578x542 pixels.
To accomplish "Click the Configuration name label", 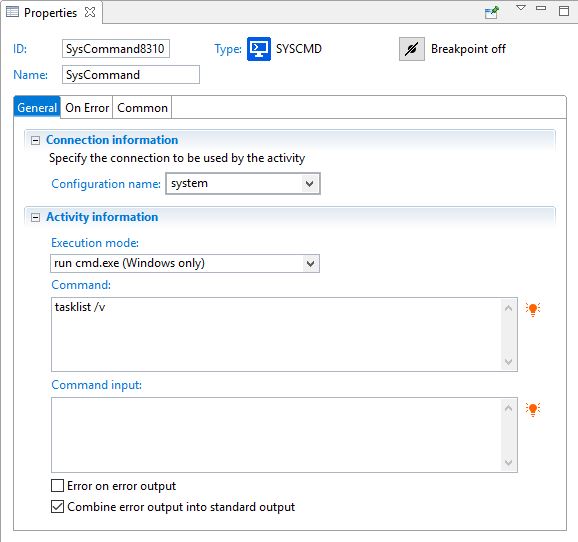I will click(x=106, y=184).
